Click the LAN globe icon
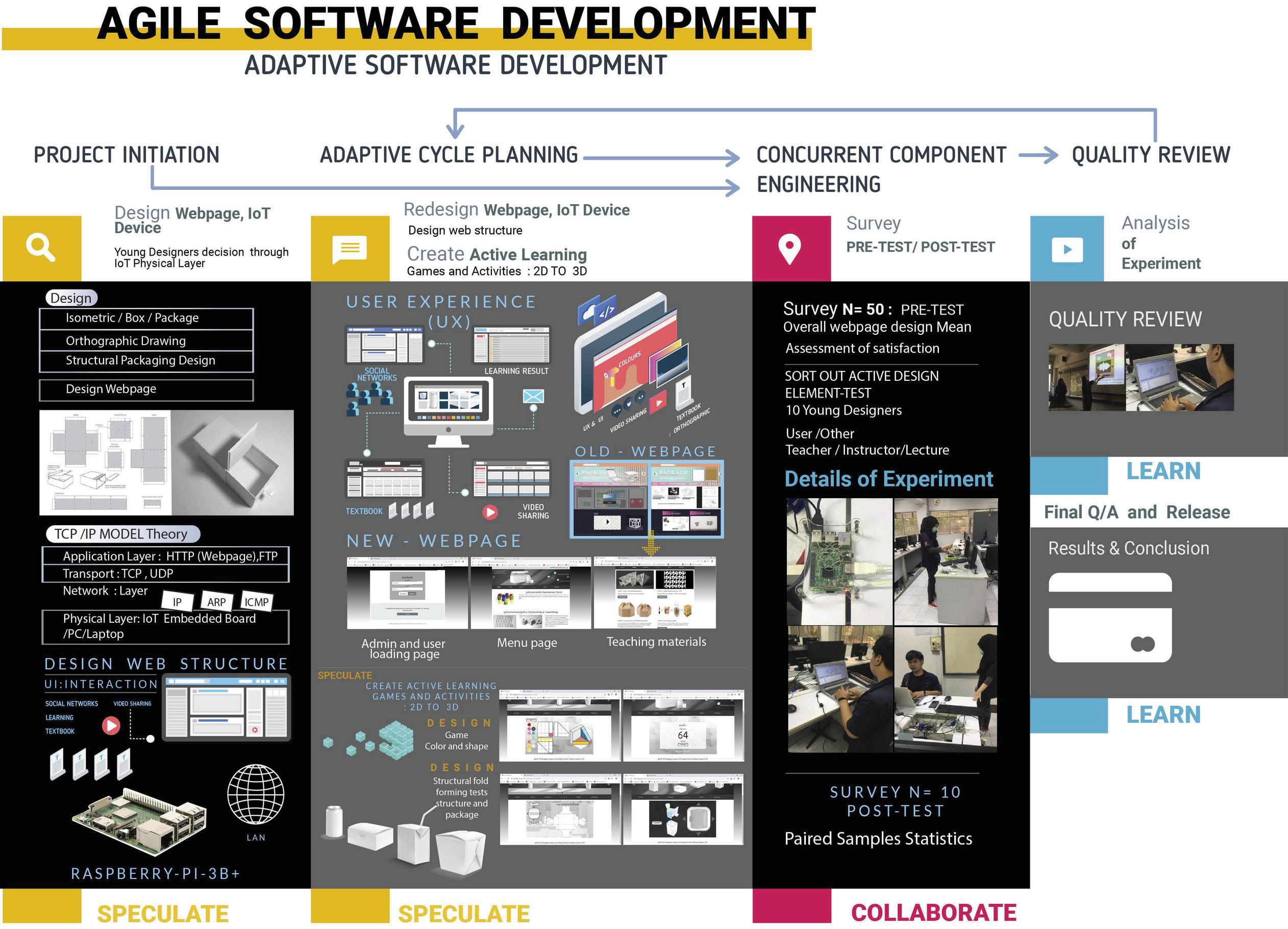 tap(256, 794)
